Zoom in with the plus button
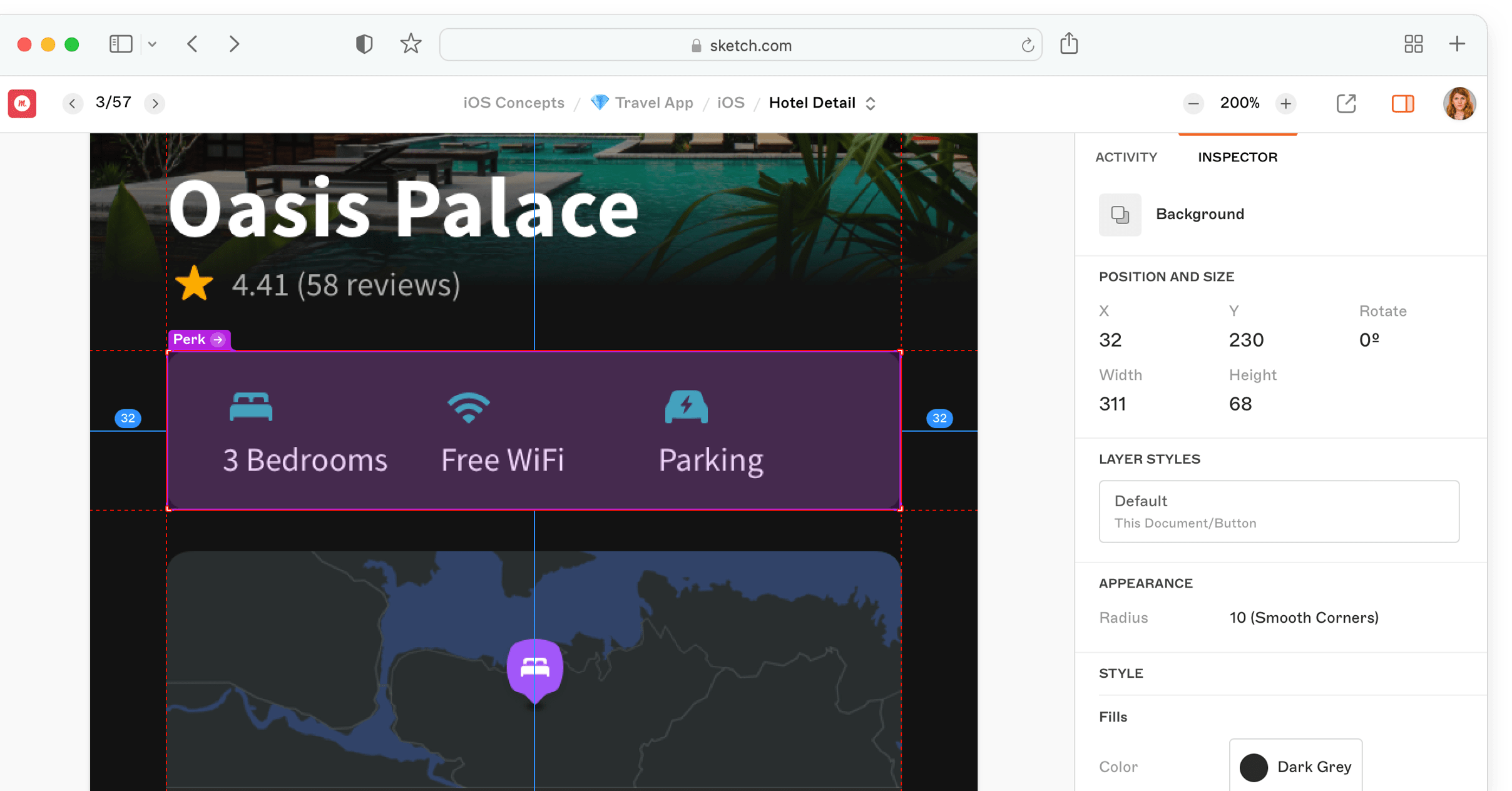 click(1285, 103)
